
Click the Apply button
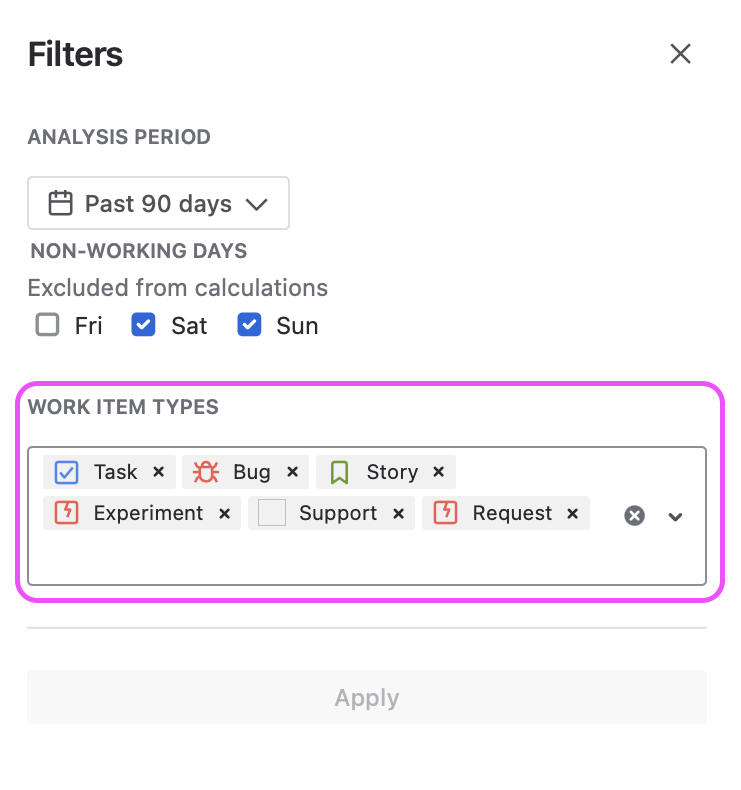tap(367, 697)
